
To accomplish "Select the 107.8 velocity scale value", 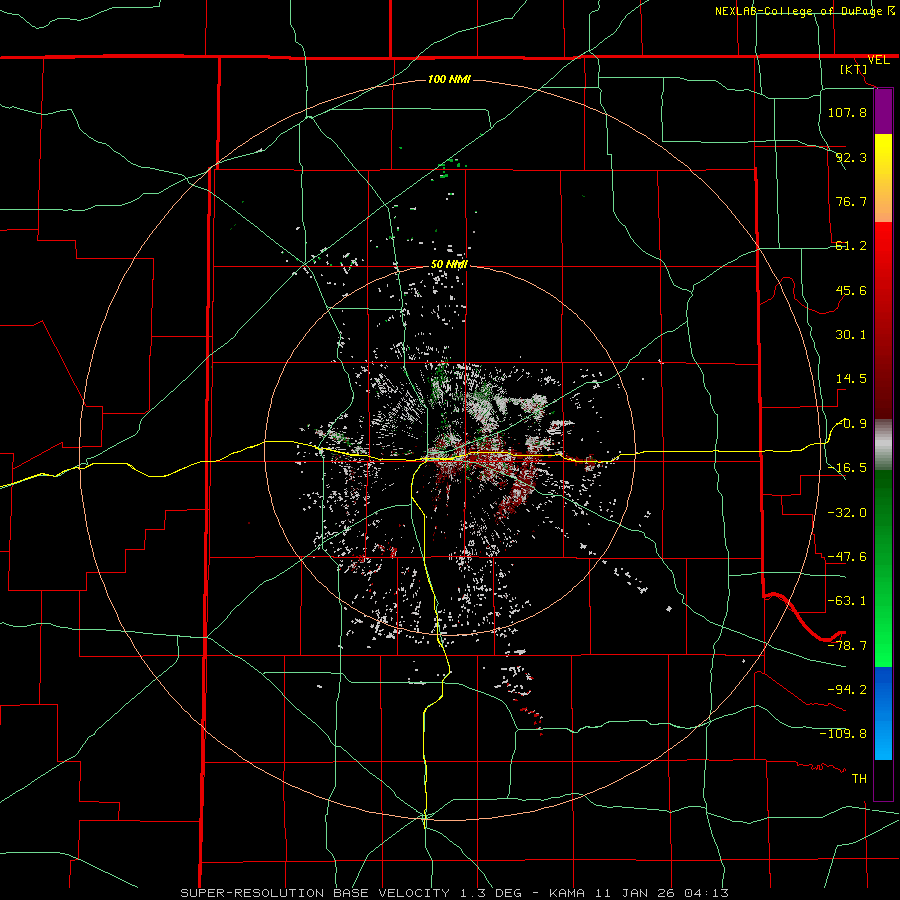I will point(847,112).
